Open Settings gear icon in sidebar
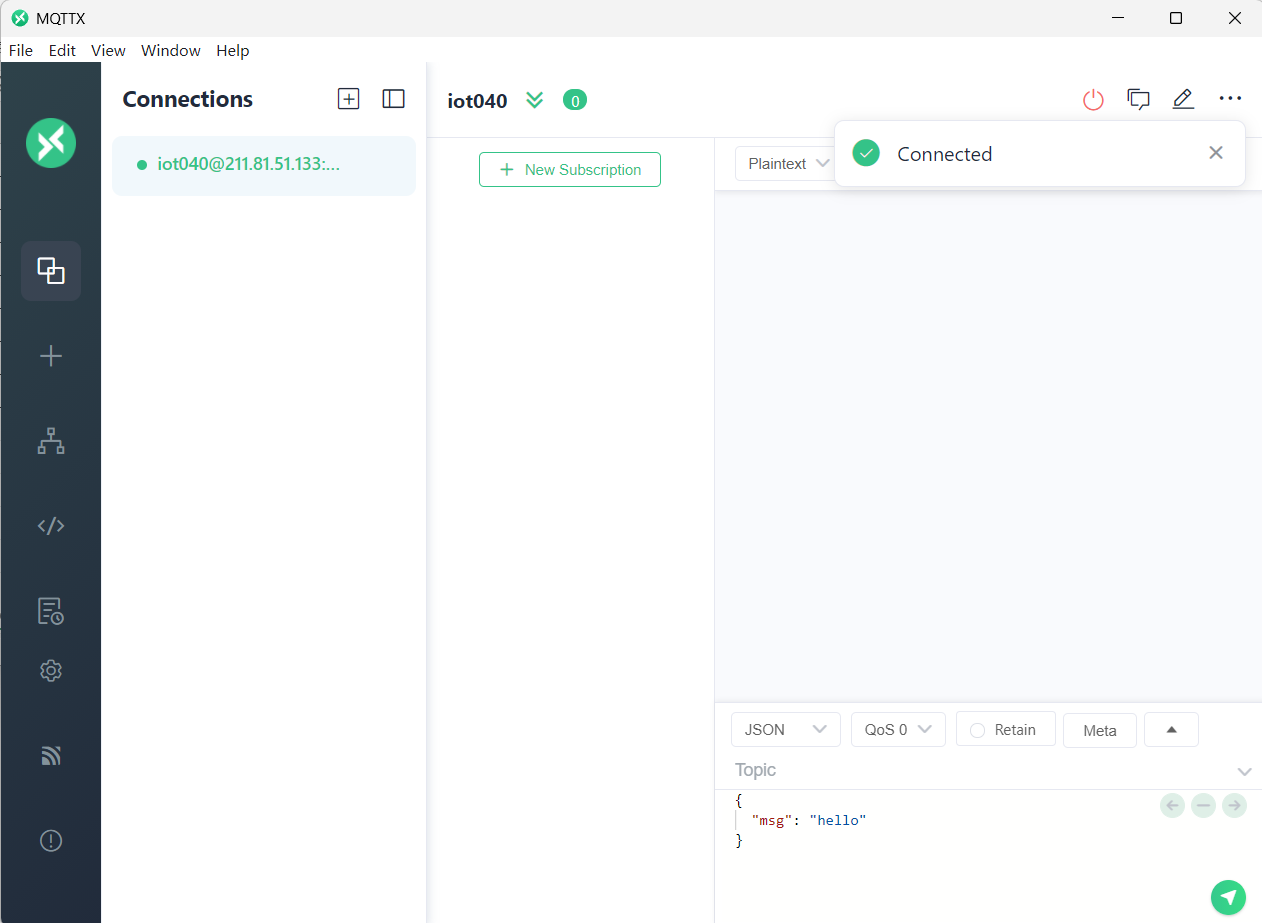Viewport: 1262px width, 923px height. point(51,670)
